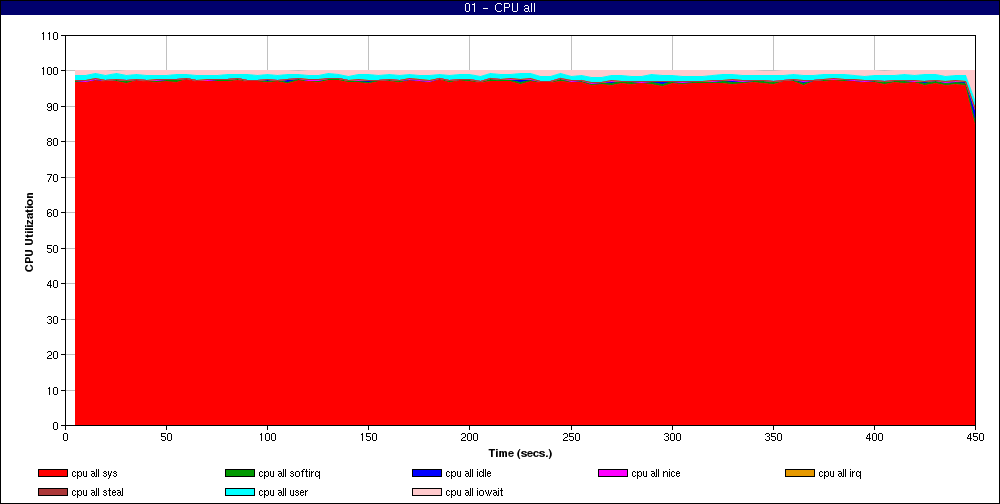The height and width of the screenshot is (504, 1000).
Task: Click the y-axis value 90
Action: 53,107
